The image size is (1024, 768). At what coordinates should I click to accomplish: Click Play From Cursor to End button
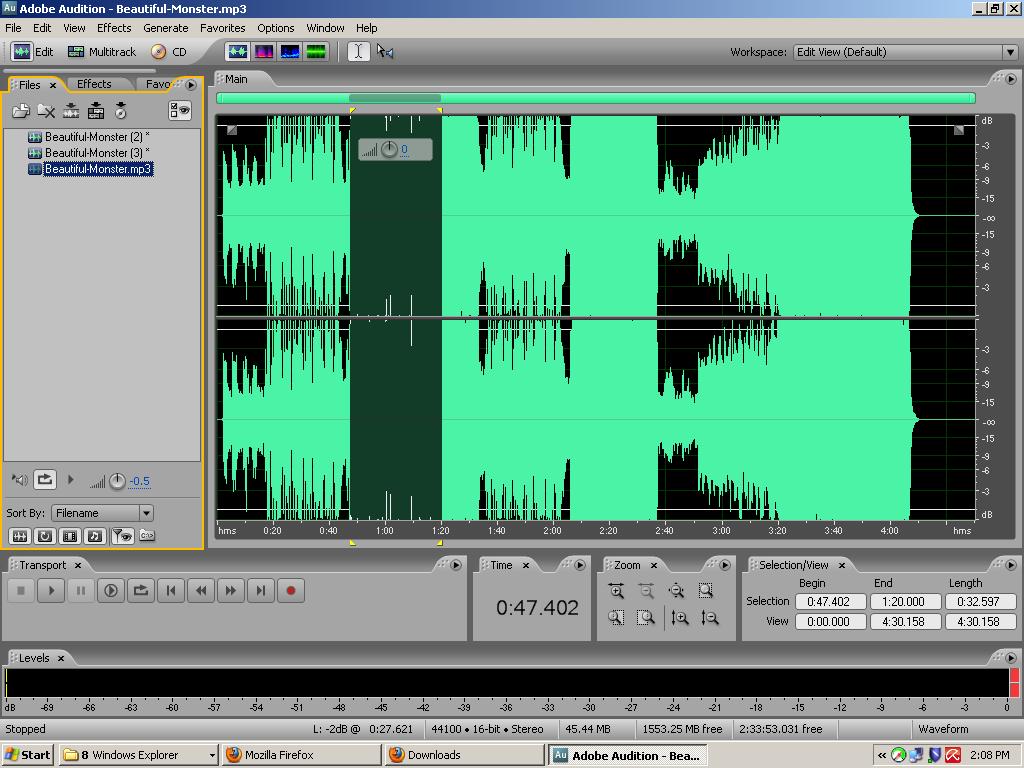[x=111, y=591]
